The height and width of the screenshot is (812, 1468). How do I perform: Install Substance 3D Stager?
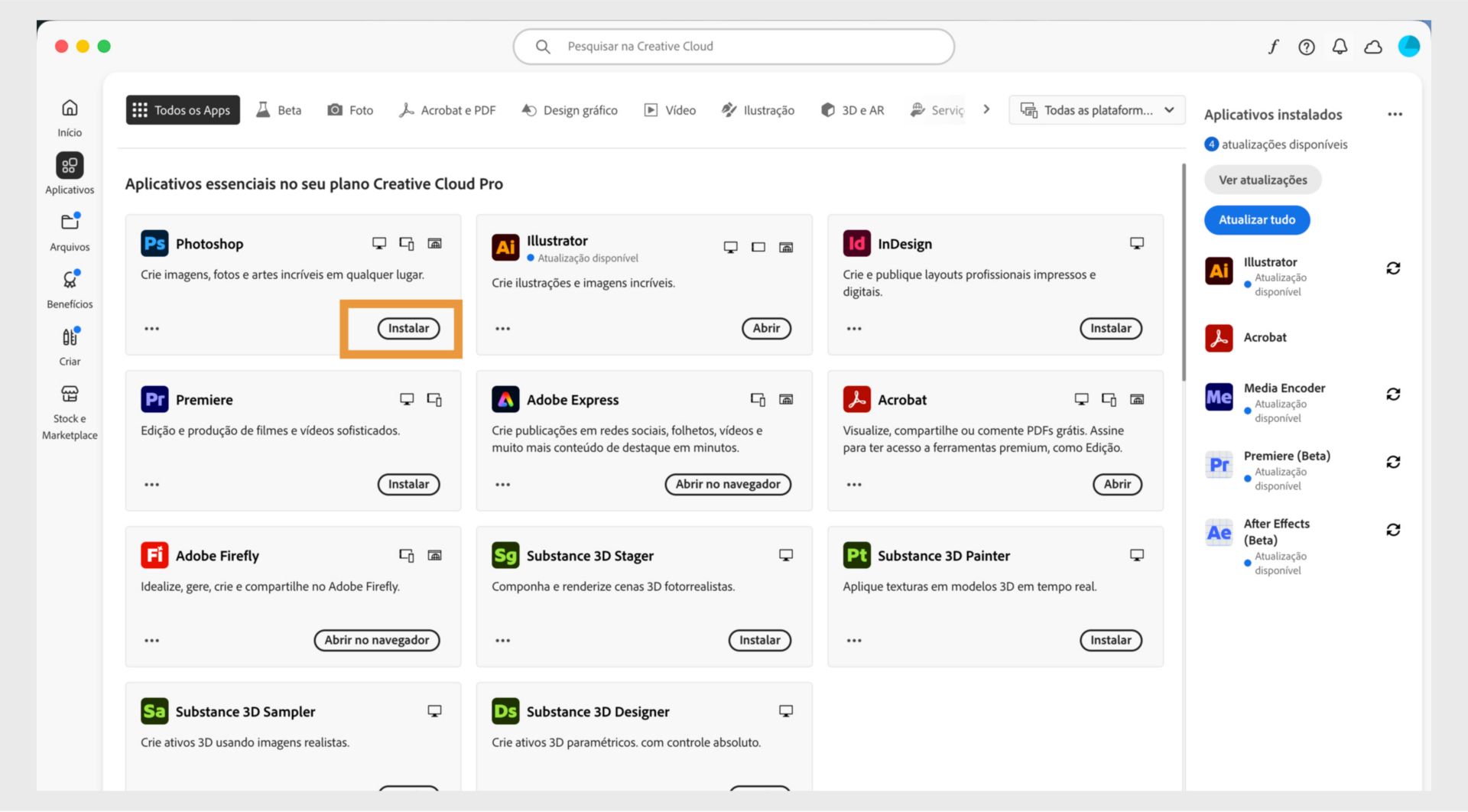pyautogui.click(x=759, y=641)
